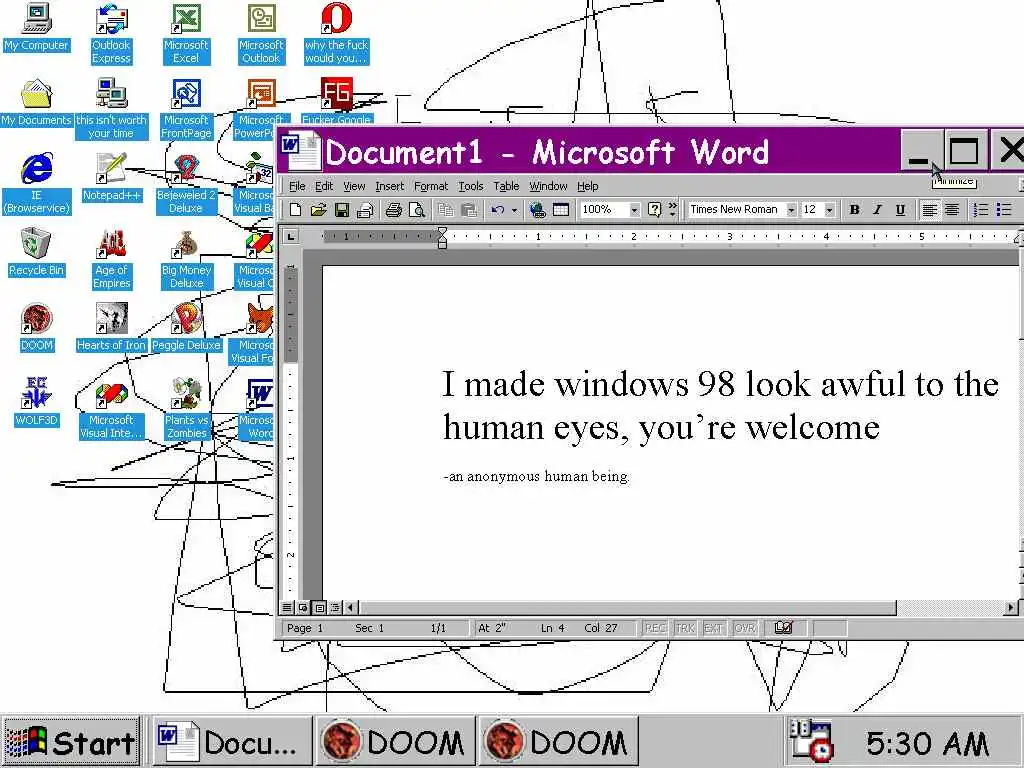The height and width of the screenshot is (768, 1024).
Task: Select the Bejeweled 2 Deluxe desktop icon
Action: (x=186, y=185)
